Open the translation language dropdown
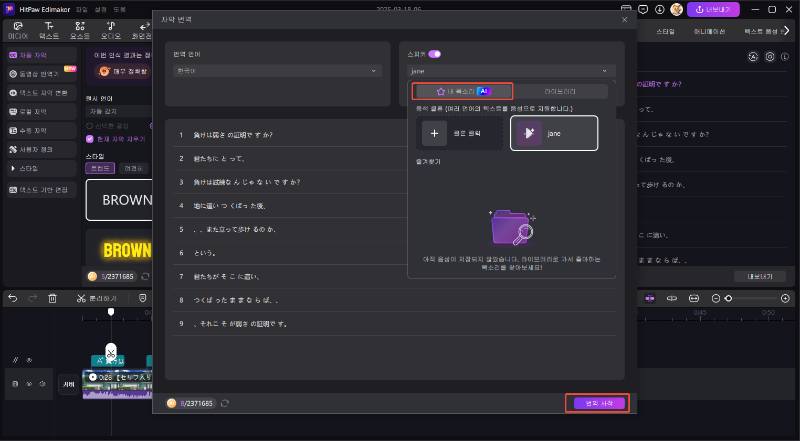This screenshot has width=800, height=441. 278,71
